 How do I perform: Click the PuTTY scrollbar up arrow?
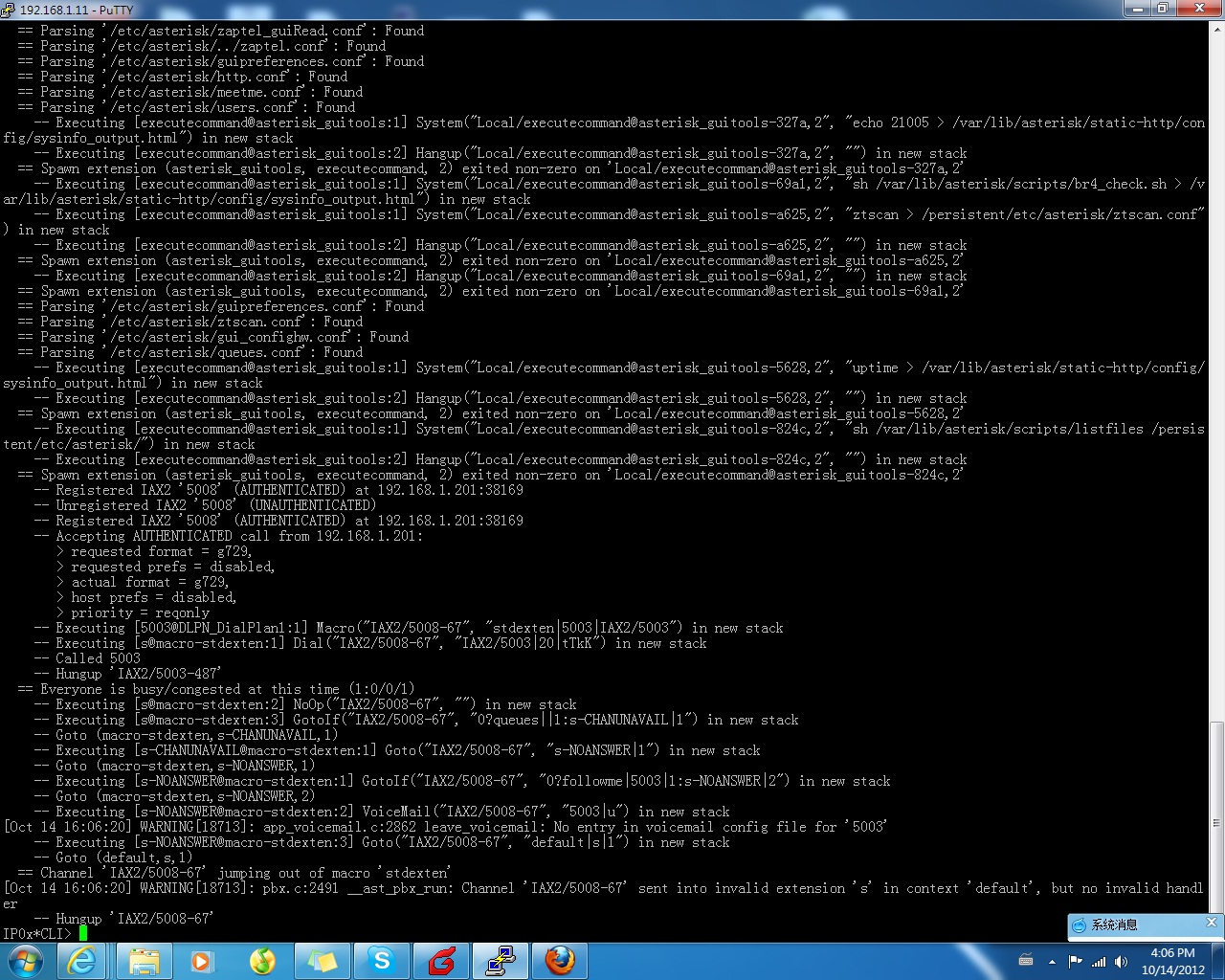coord(1217,29)
